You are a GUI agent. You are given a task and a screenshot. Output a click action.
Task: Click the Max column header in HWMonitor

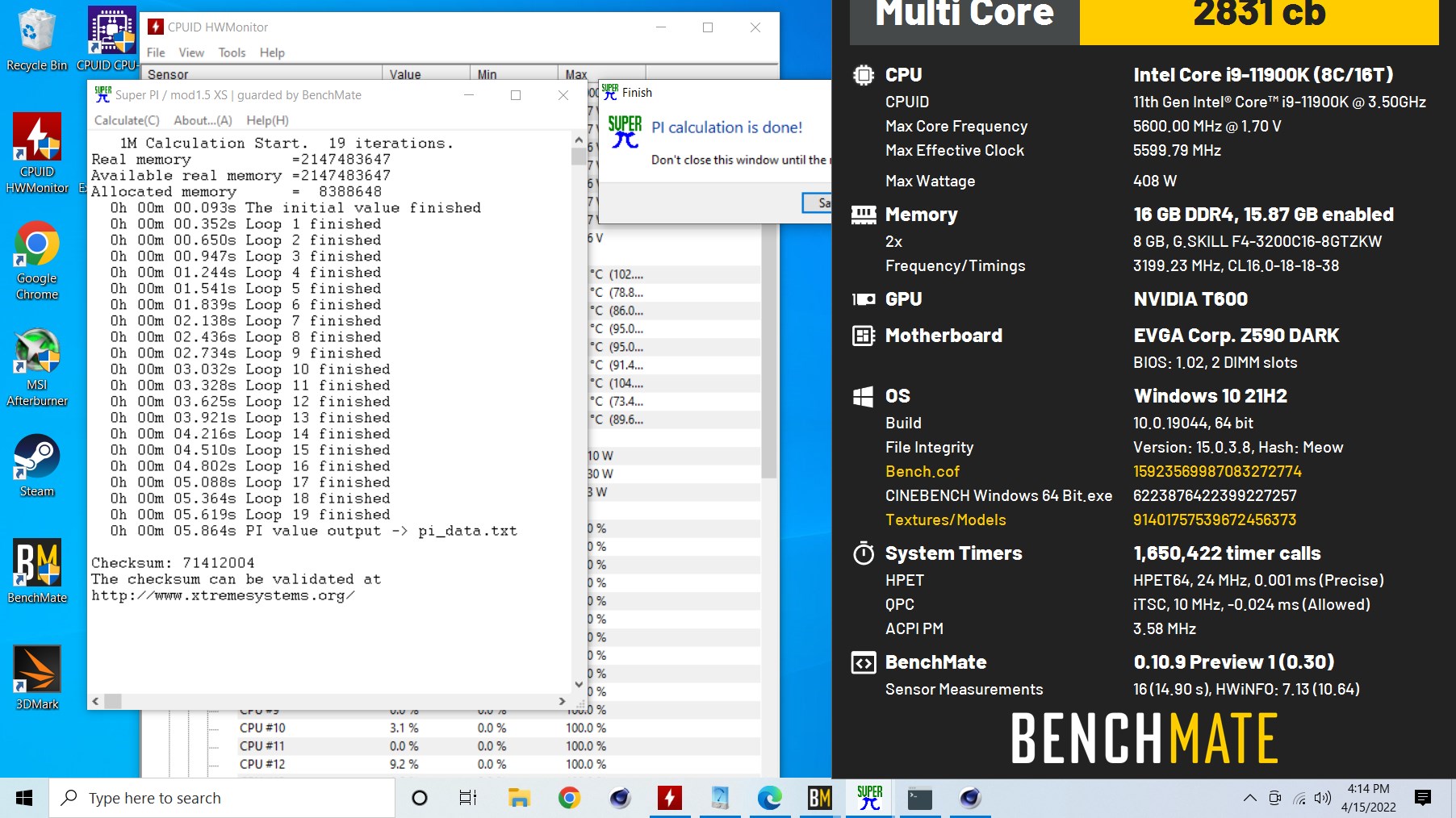pyautogui.click(x=601, y=73)
